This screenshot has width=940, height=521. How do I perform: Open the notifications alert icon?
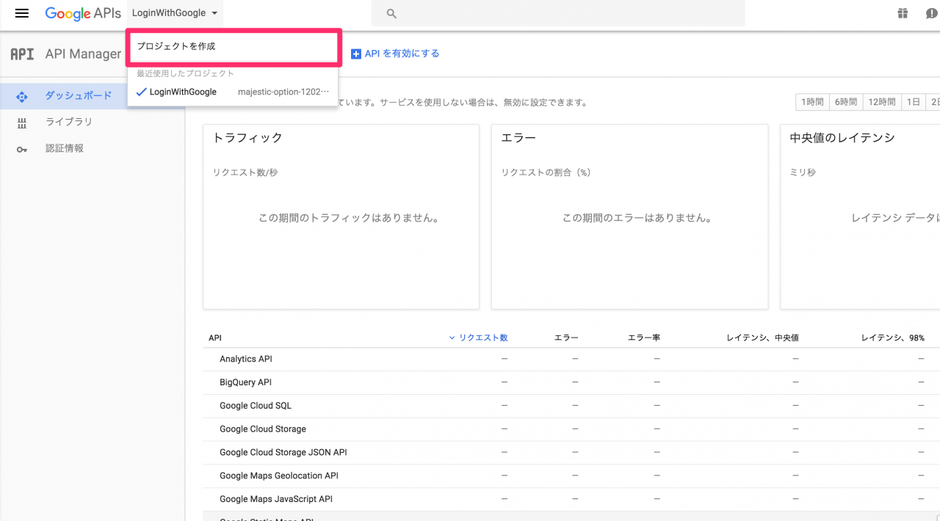pyautogui.click(x=932, y=13)
